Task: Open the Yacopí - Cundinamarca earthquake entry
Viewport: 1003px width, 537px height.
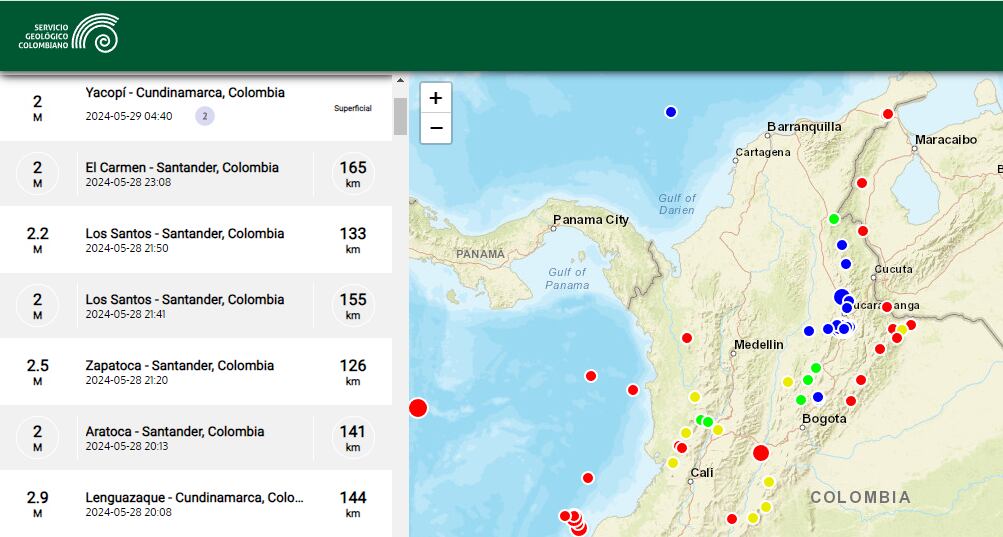Action: click(185, 93)
